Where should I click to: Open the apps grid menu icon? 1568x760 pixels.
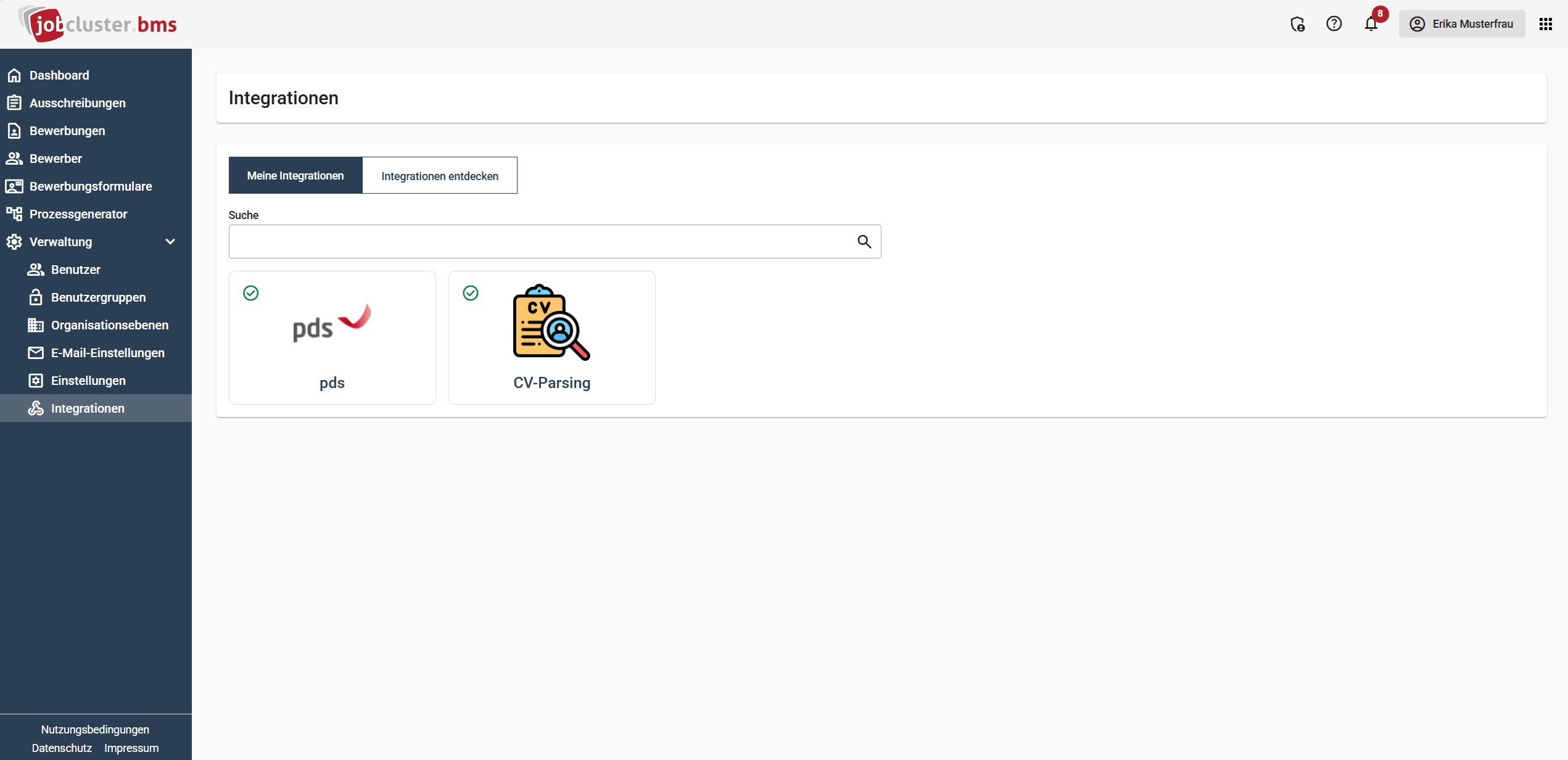[x=1545, y=24]
